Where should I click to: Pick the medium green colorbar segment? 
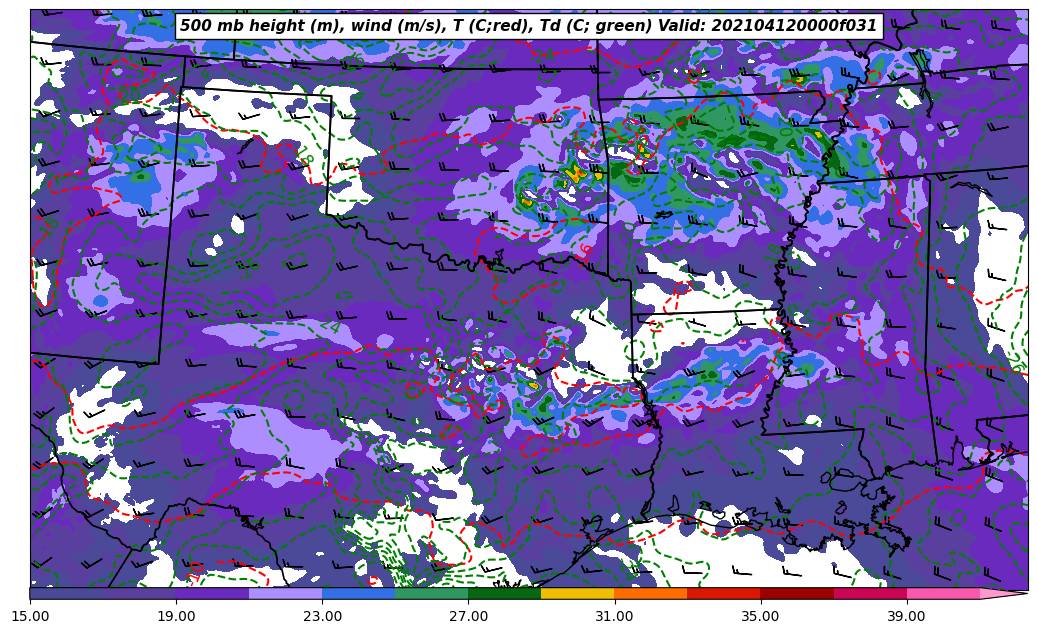pos(431,593)
